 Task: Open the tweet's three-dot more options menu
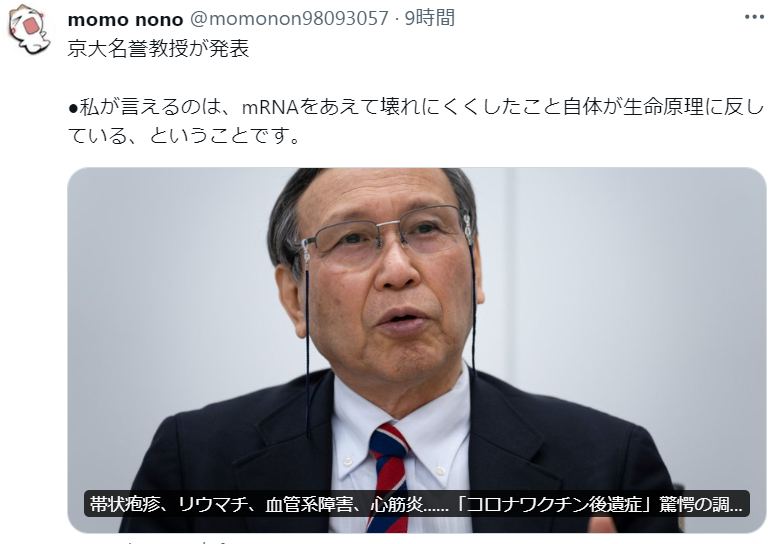(x=754, y=17)
